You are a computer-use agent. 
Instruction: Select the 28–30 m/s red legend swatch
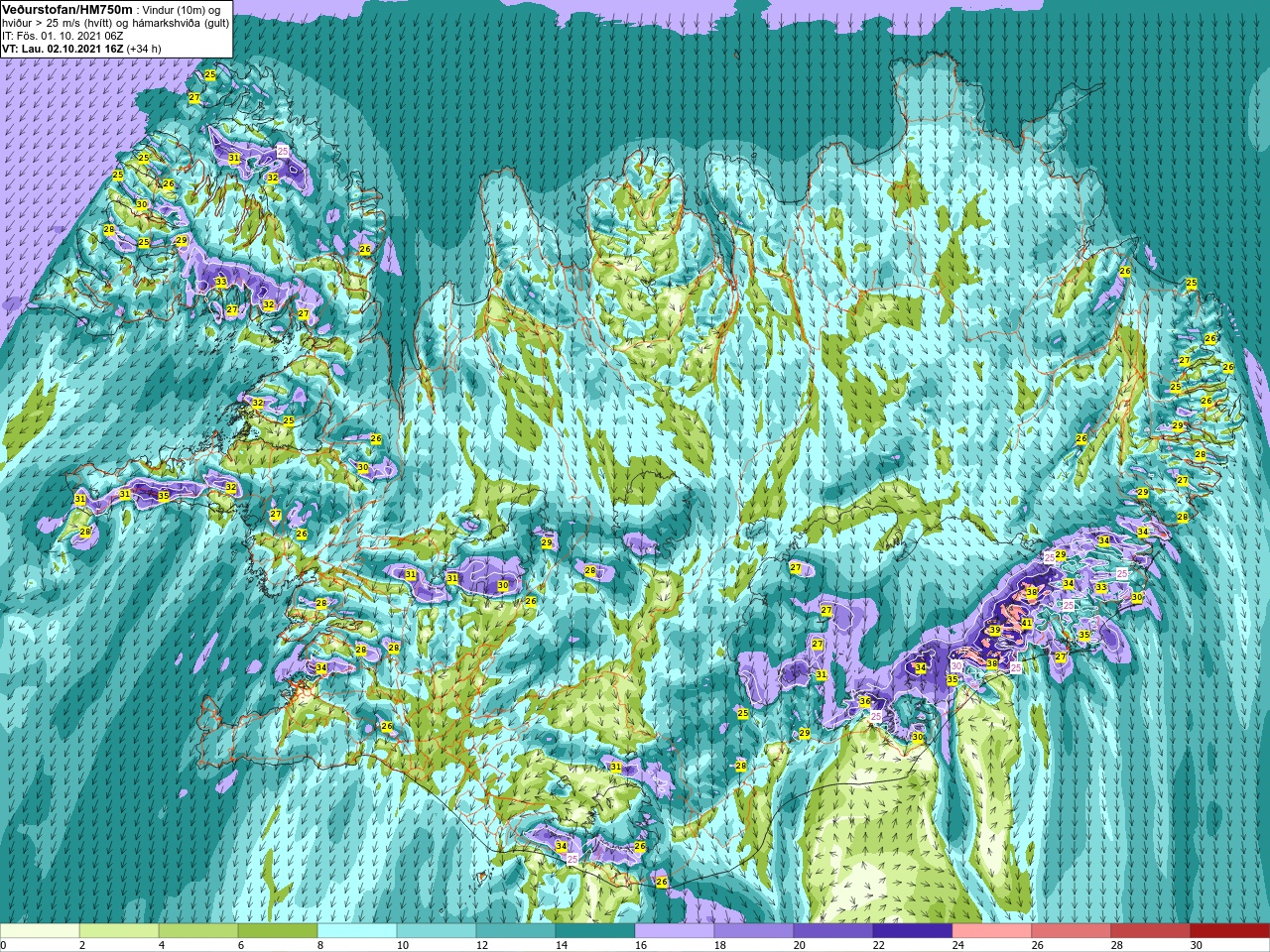[1151, 931]
